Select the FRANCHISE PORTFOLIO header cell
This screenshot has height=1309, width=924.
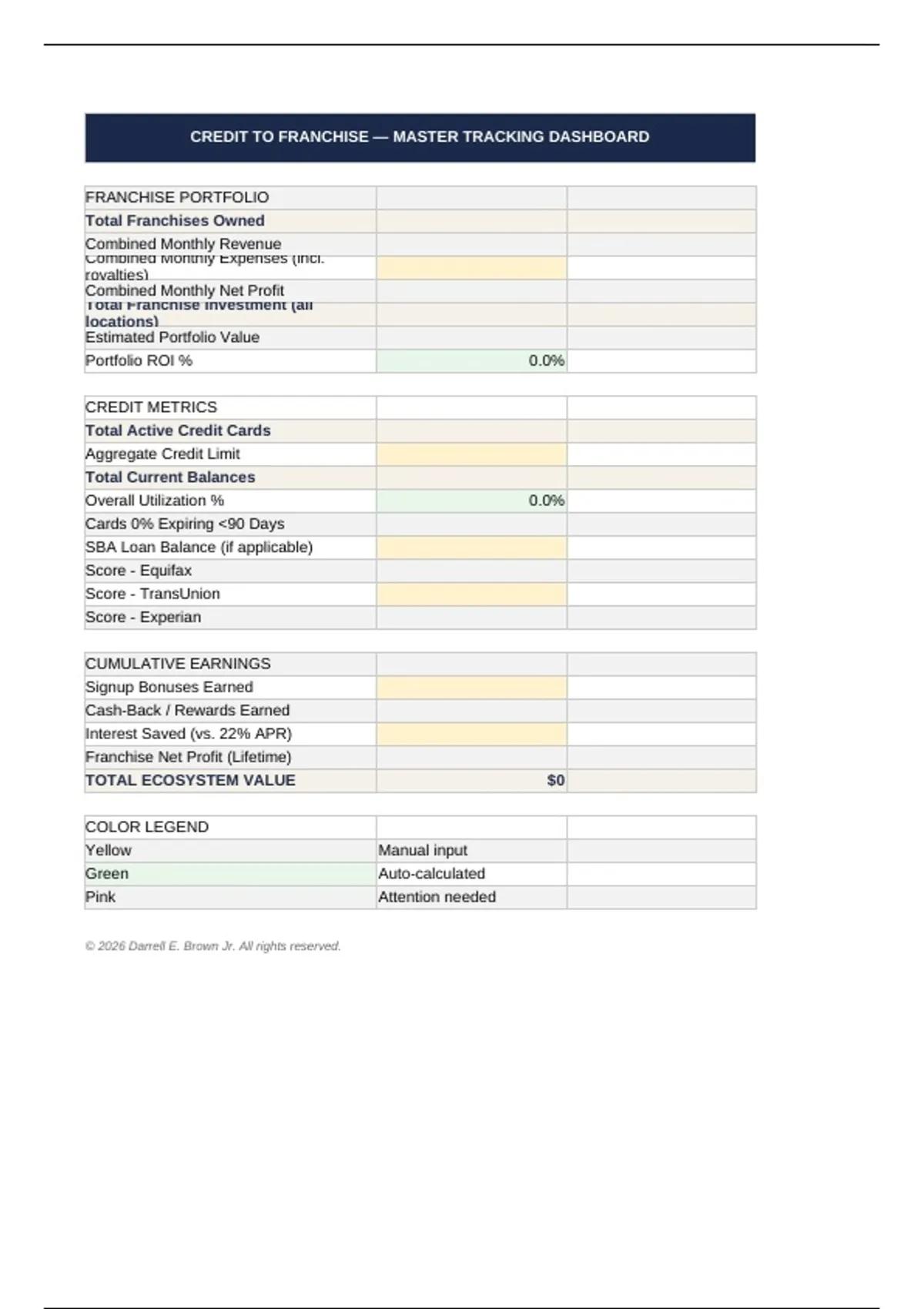pos(230,198)
